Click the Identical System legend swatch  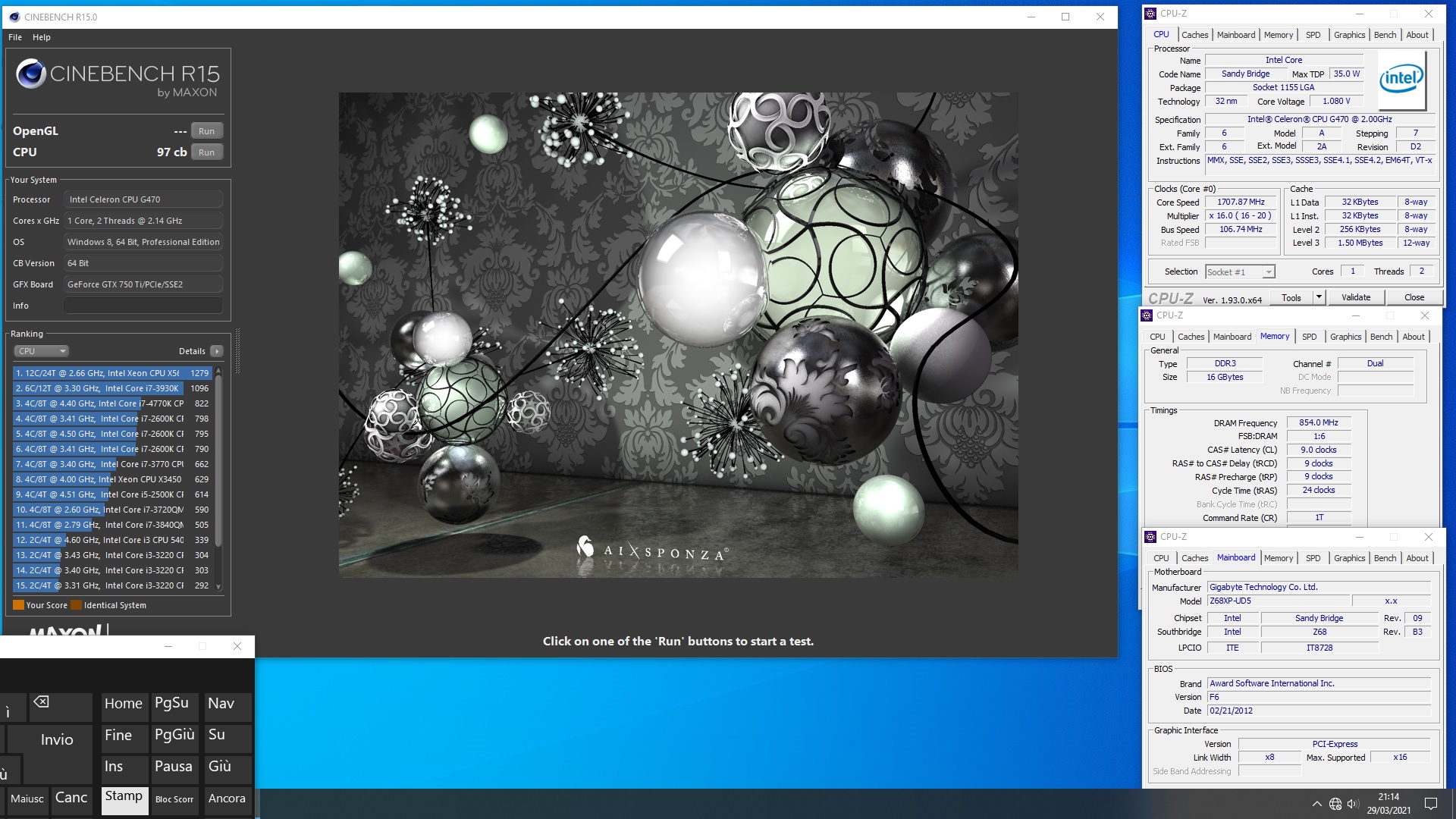[76, 605]
